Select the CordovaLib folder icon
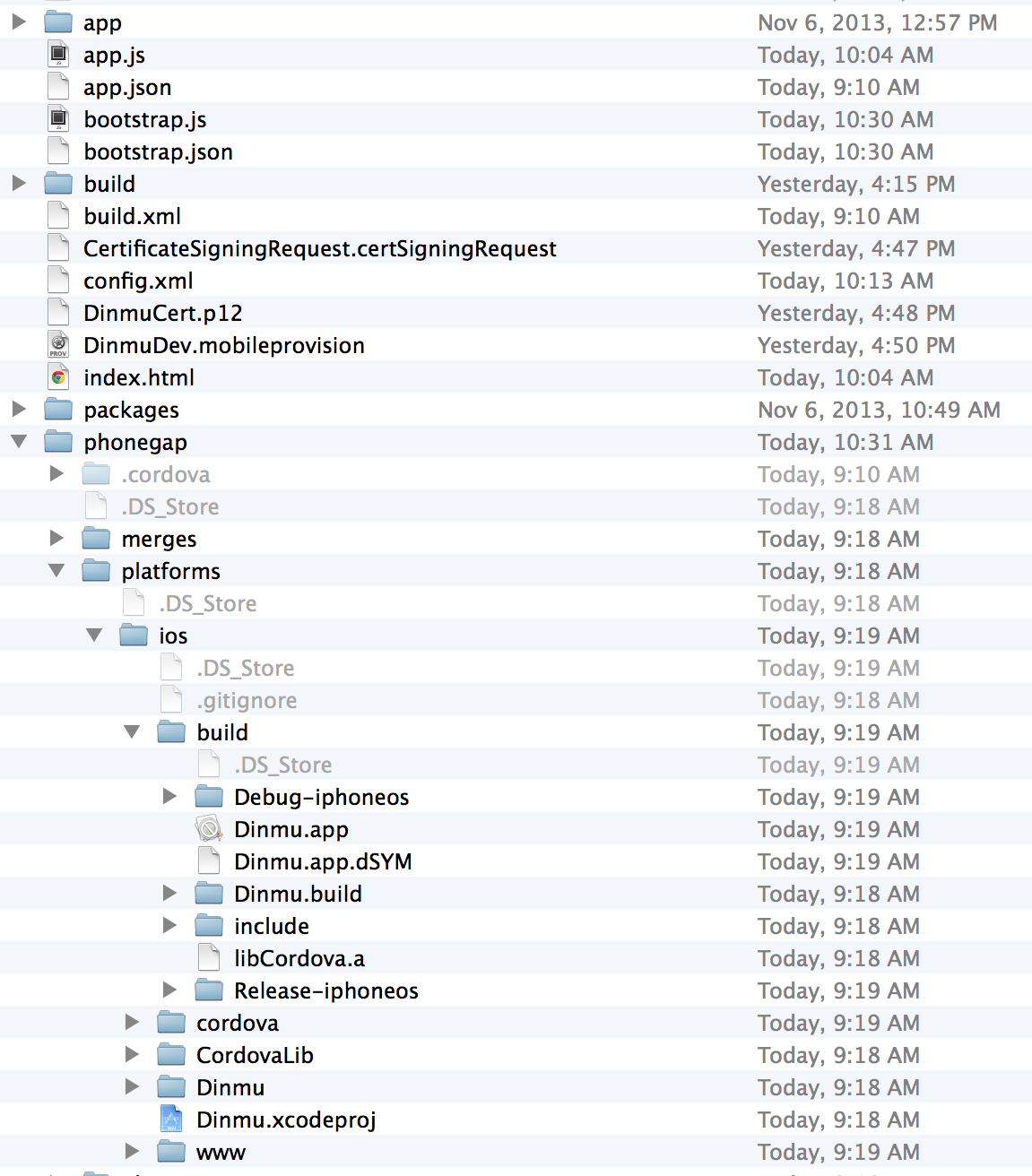 tap(171, 1055)
